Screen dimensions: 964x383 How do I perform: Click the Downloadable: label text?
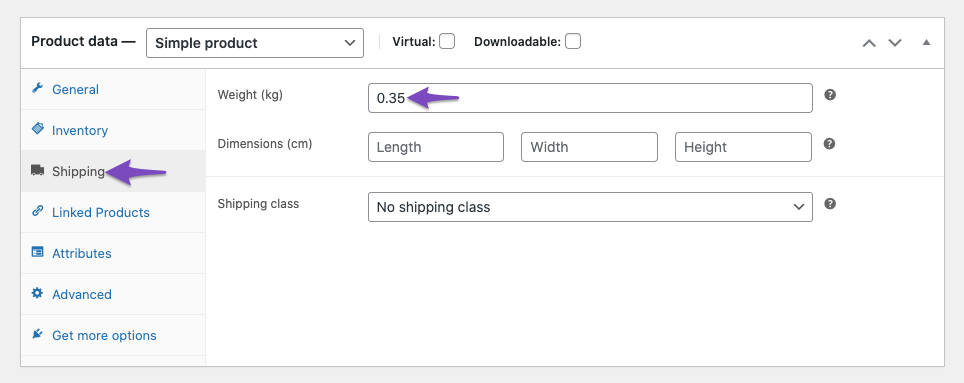[518, 42]
